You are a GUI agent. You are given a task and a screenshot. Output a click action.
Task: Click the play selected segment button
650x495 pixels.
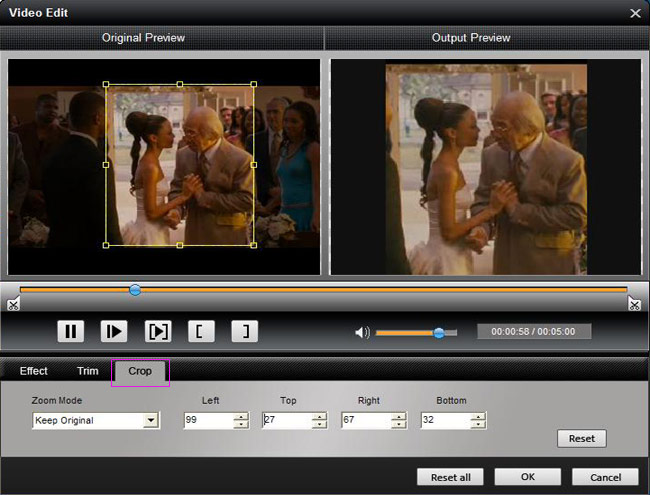click(x=157, y=332)
